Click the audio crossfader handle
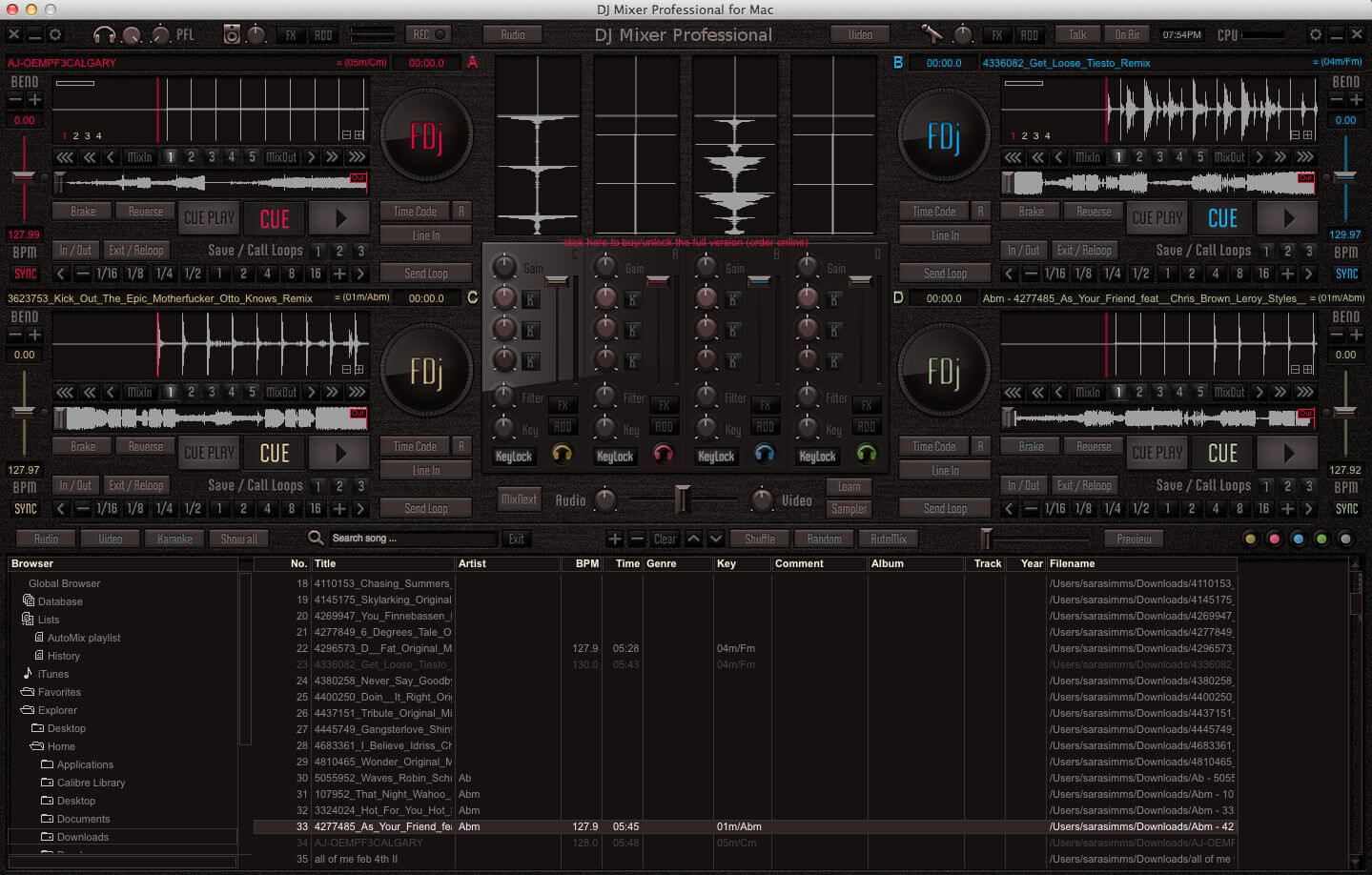Viewport: 1372px width, 875px height. (683, 499)
